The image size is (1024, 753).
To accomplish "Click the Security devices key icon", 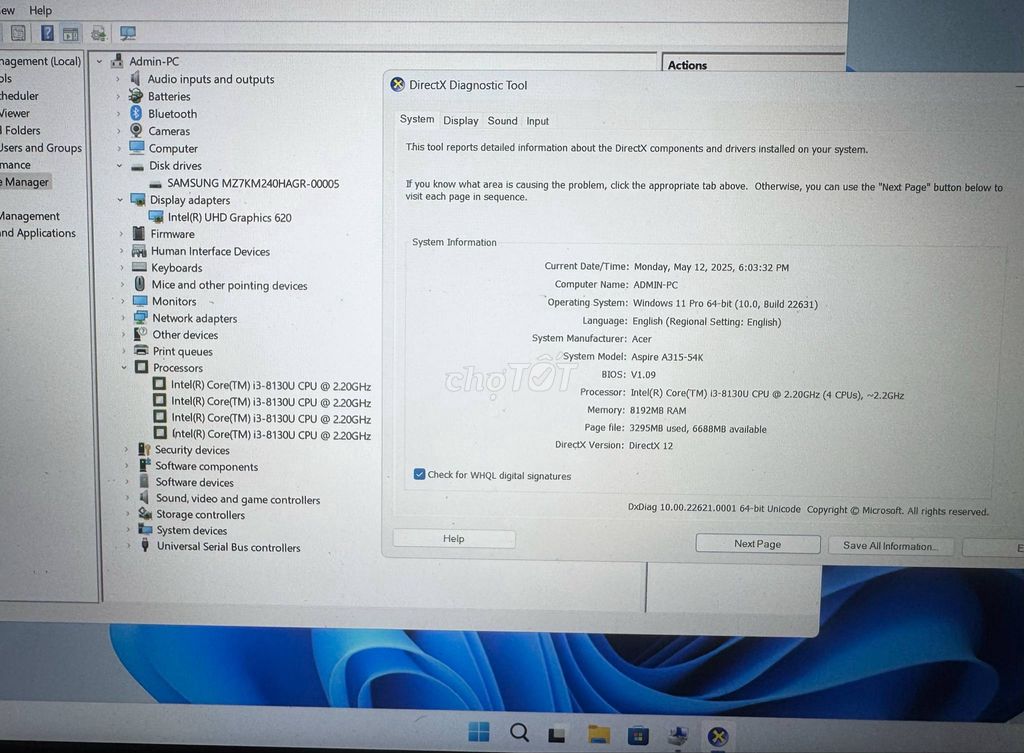I will (x=144, y=449).
